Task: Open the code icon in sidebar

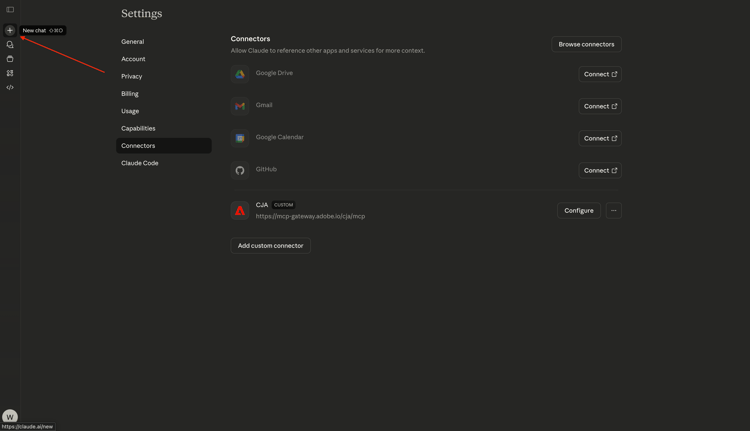Action: click(10, 88)
